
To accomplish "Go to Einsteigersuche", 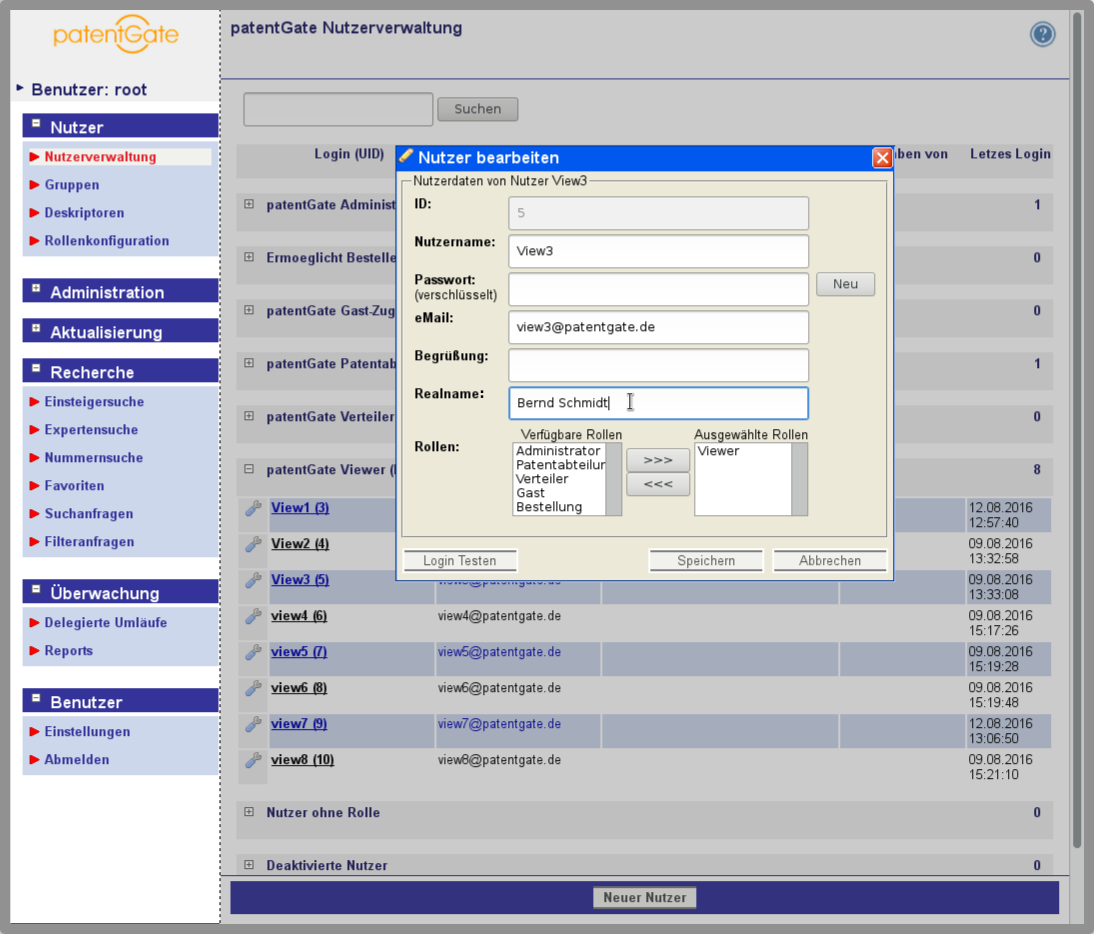I will tap(94, 402).
